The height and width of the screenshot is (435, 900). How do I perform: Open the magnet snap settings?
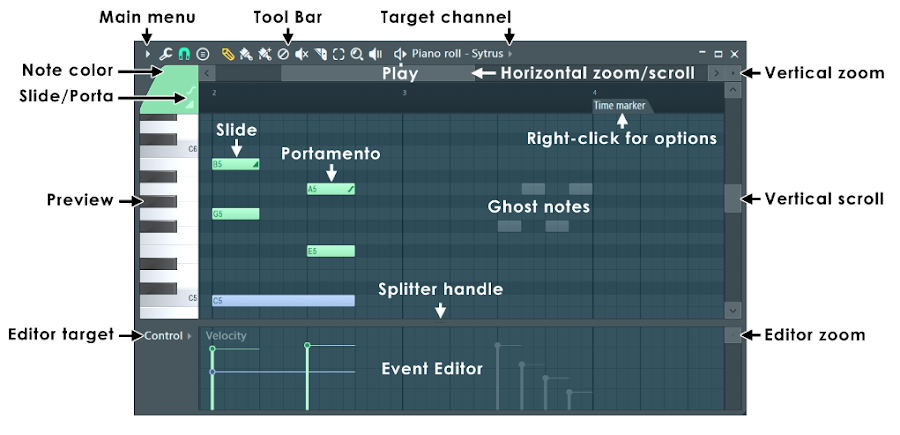[184, 54]
